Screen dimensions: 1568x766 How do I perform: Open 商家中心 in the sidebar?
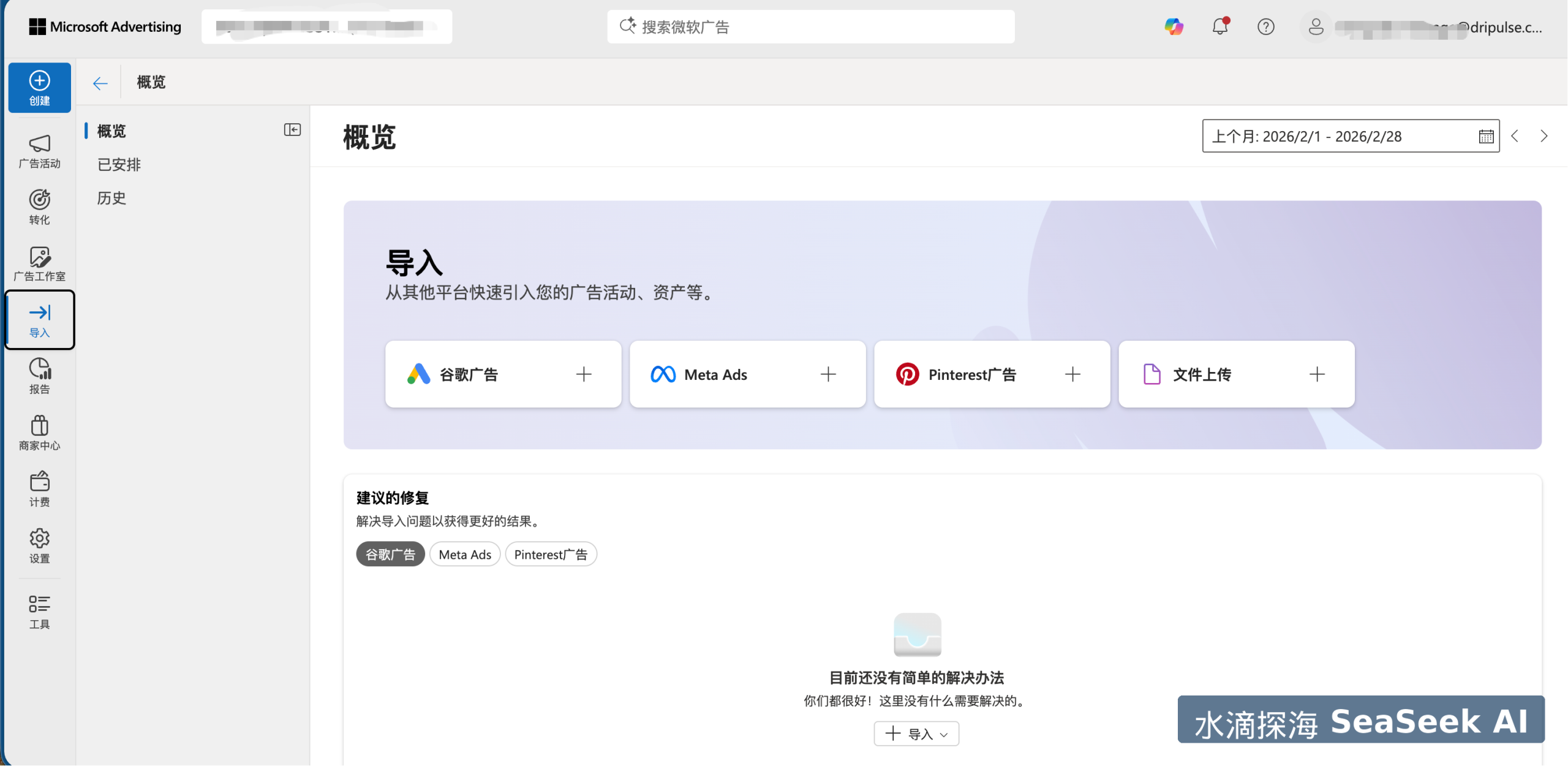coord(39,431)
